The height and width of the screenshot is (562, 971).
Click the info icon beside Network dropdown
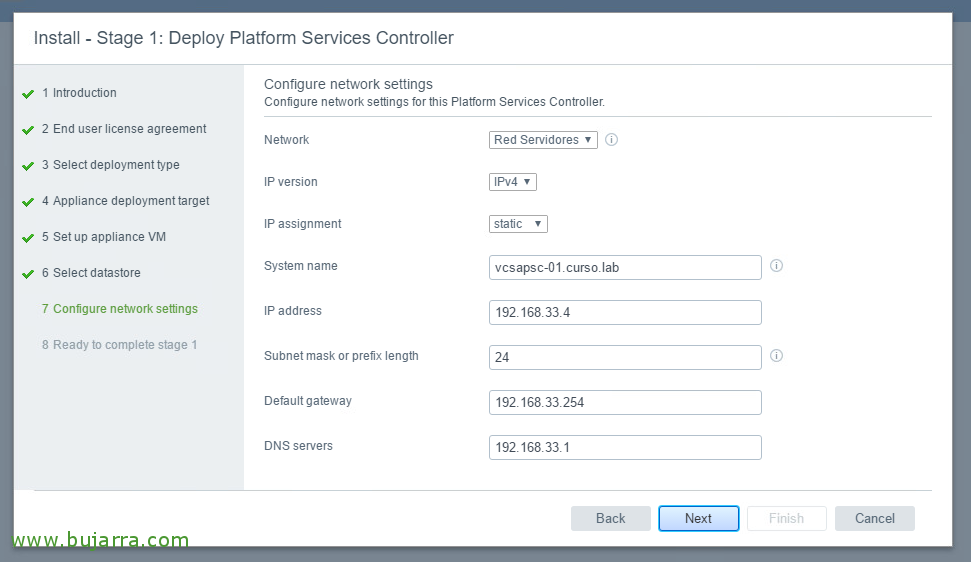611,140
